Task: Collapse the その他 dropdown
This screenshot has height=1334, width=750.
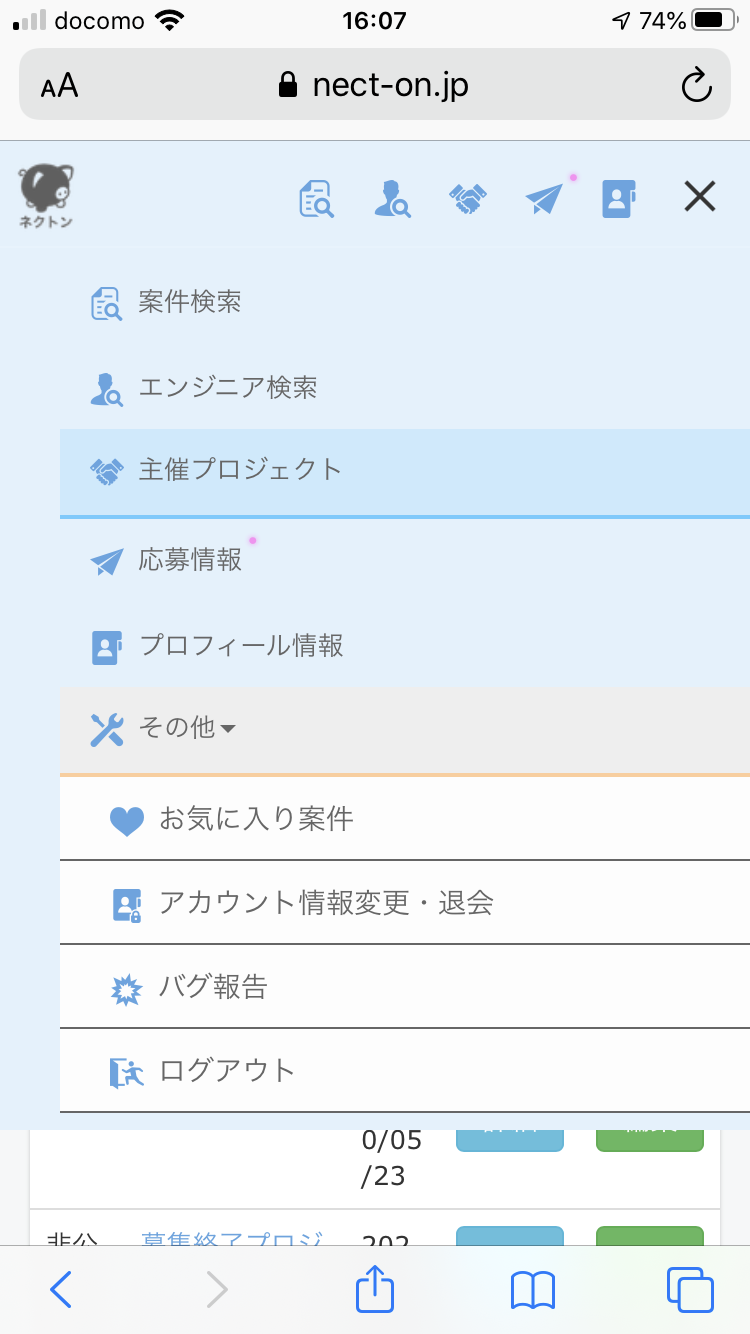Action: tap(405, 730)
